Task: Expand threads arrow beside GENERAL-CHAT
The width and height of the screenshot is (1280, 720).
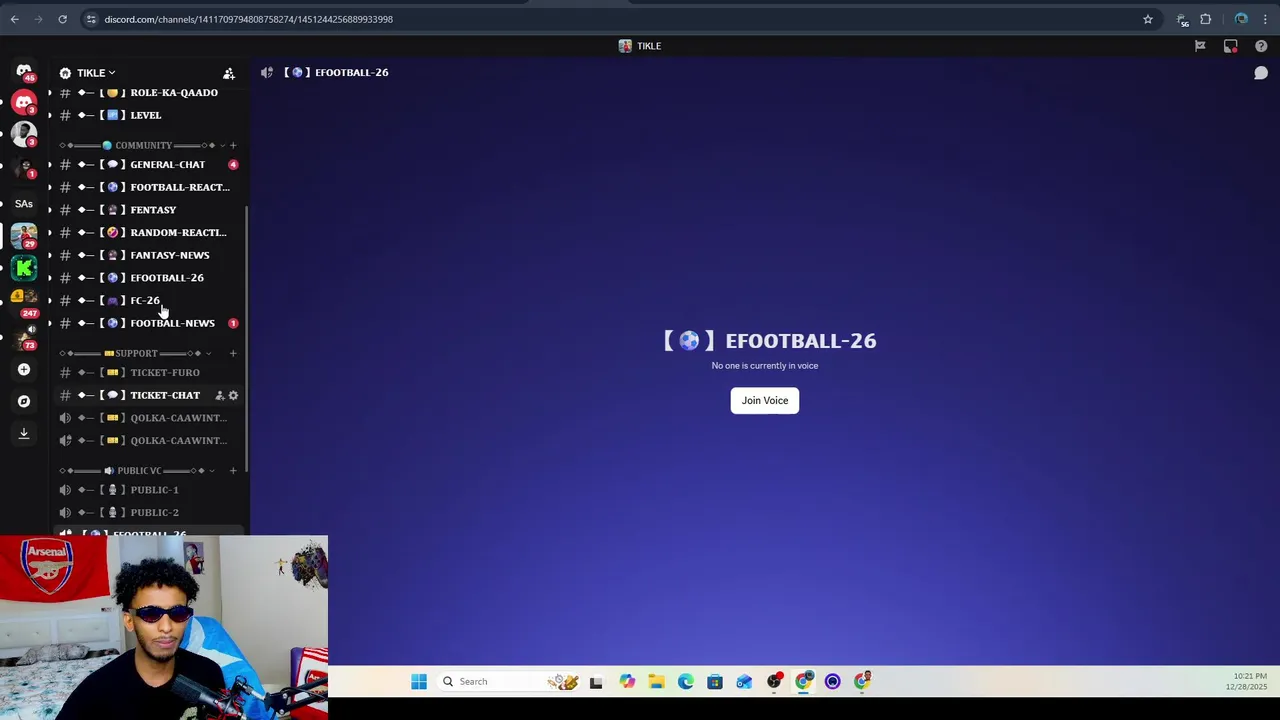Action: [50, 165]
